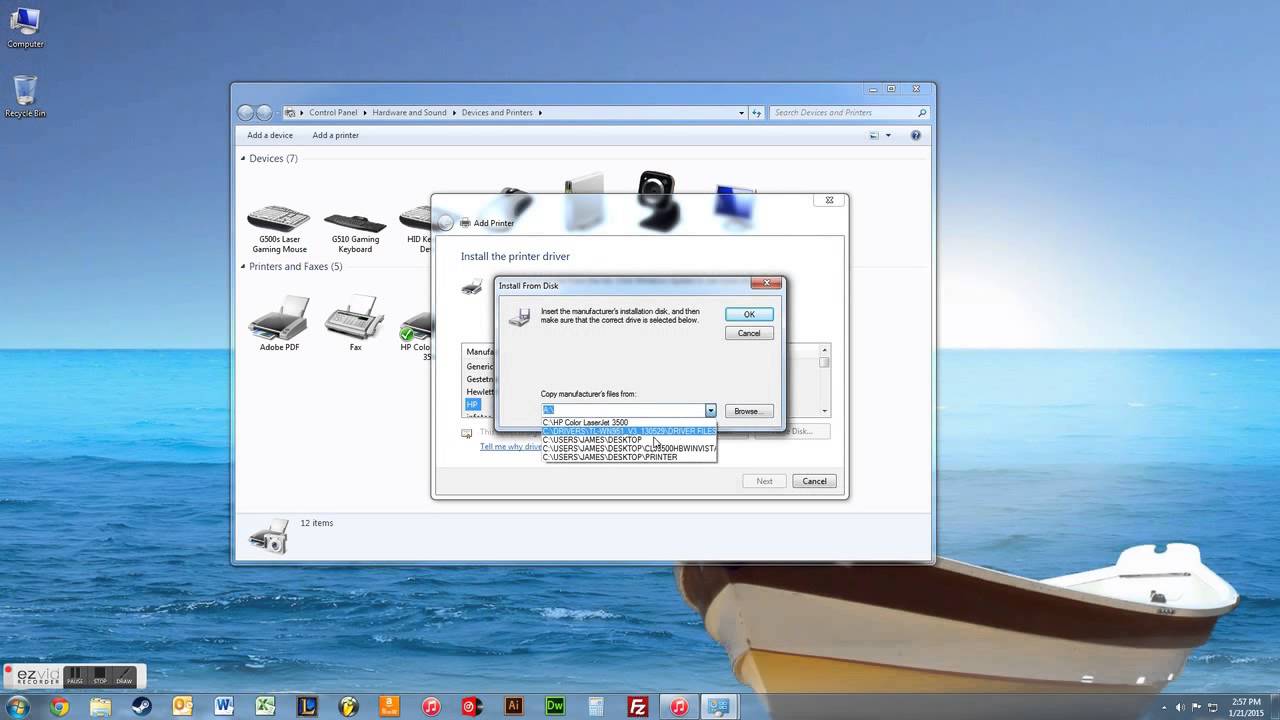Open Windows Explorer from taskbar

pyautogui.click(x=101, y=707)
